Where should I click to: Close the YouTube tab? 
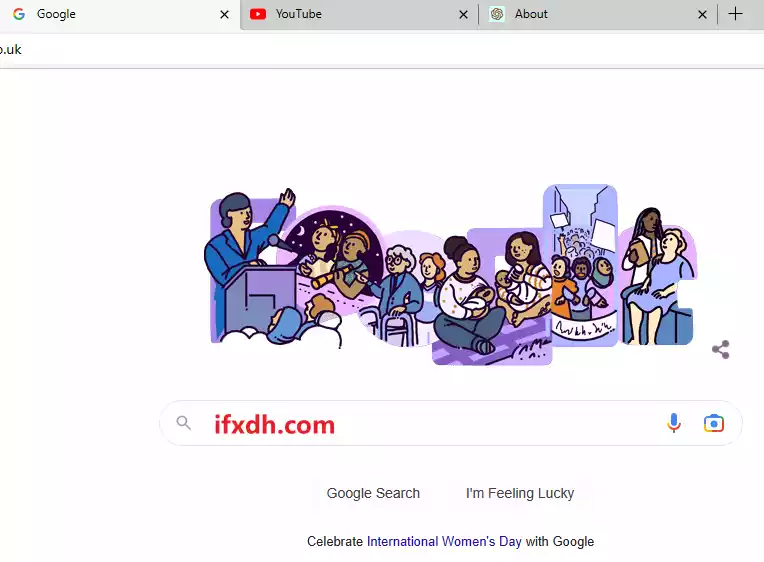point(463,15)
